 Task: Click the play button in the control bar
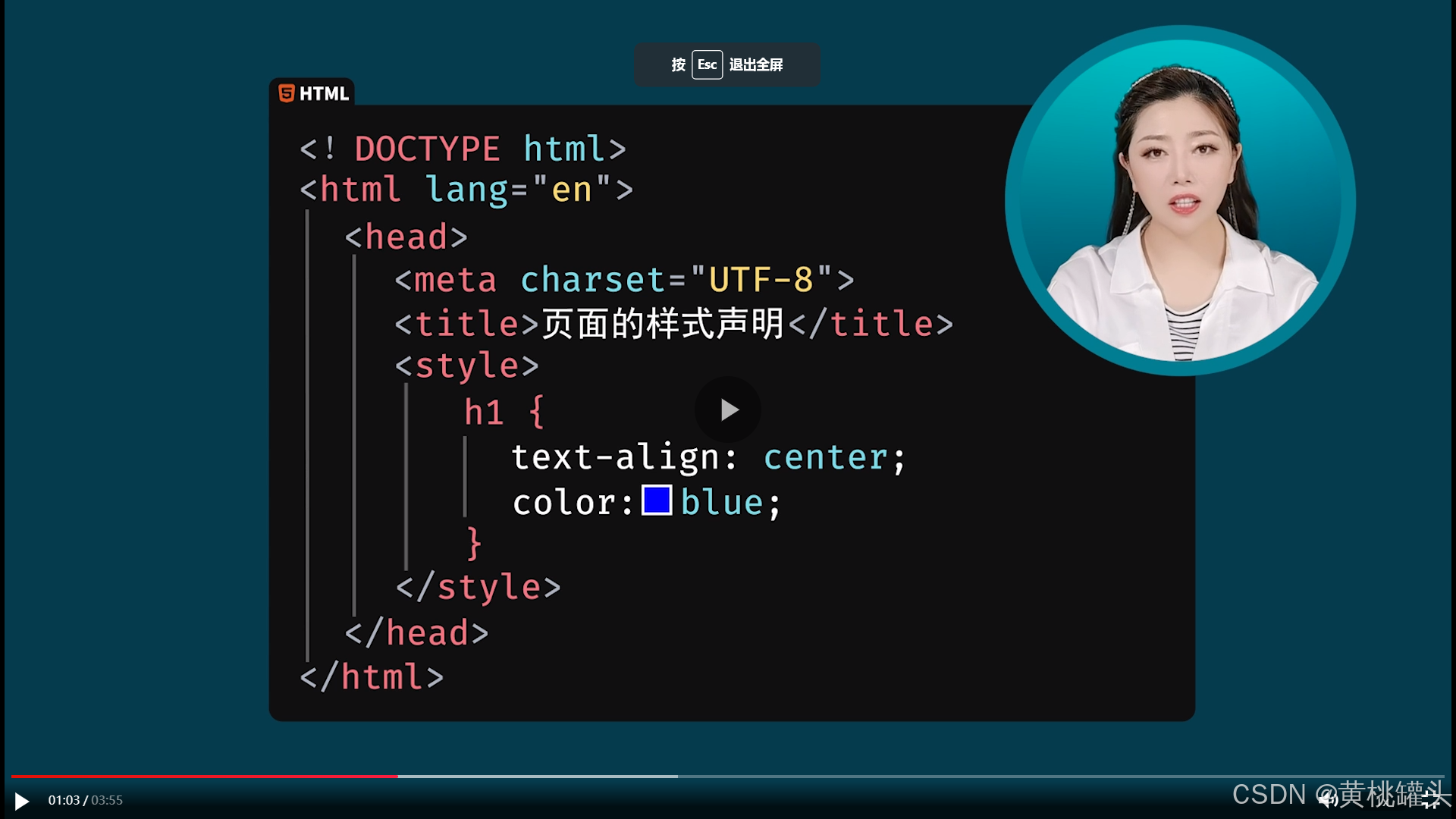[x=22, y=801]
